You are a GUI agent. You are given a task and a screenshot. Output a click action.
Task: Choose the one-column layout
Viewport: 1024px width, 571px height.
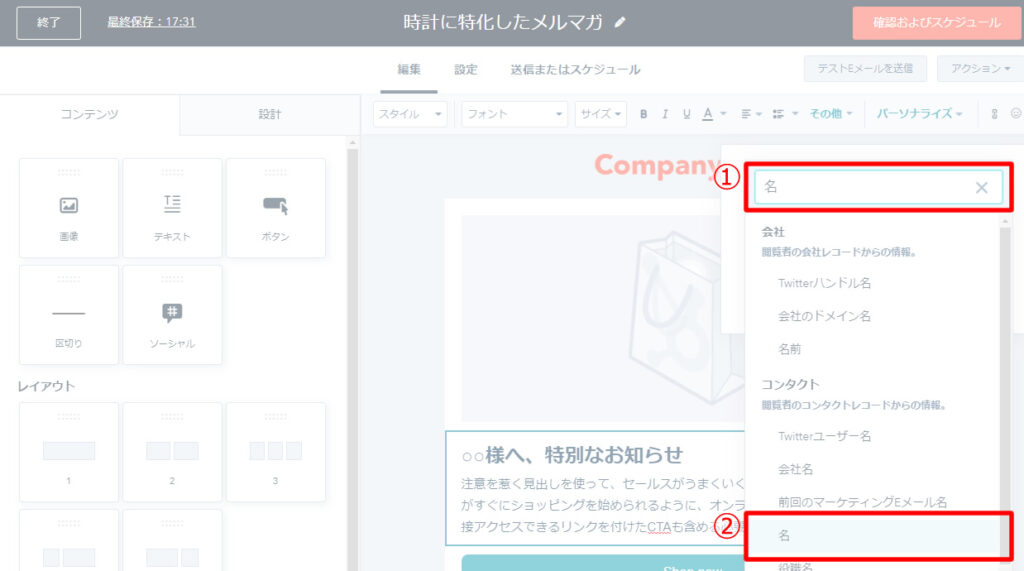(x=69, y=452)
